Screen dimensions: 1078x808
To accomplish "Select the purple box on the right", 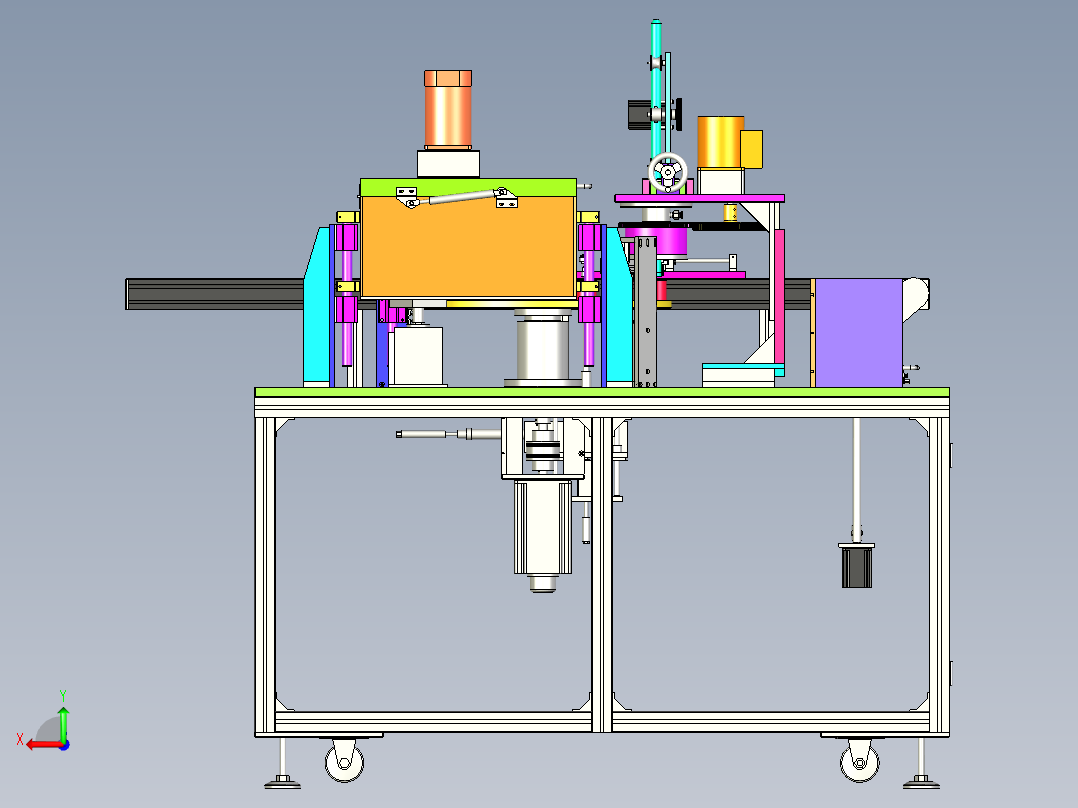I will coord(859,332).
